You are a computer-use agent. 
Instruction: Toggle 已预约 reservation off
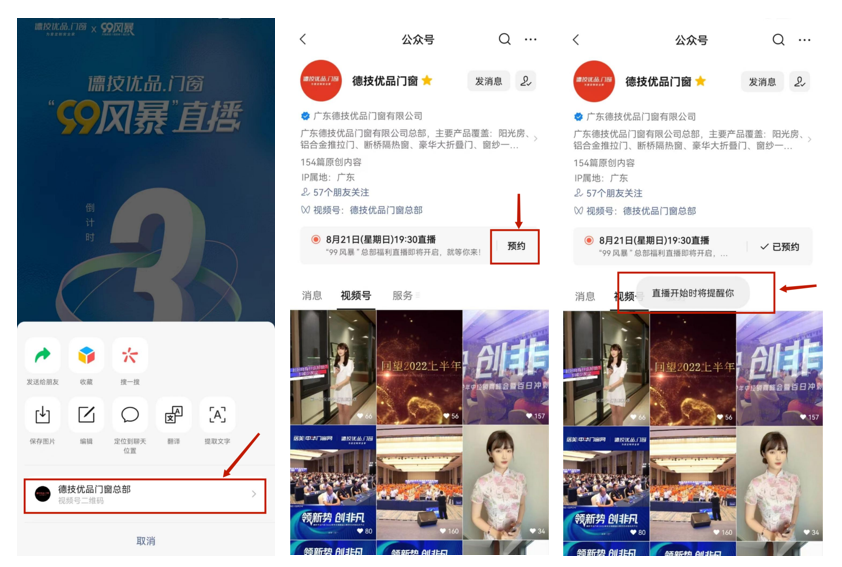[x=780, y=246]
